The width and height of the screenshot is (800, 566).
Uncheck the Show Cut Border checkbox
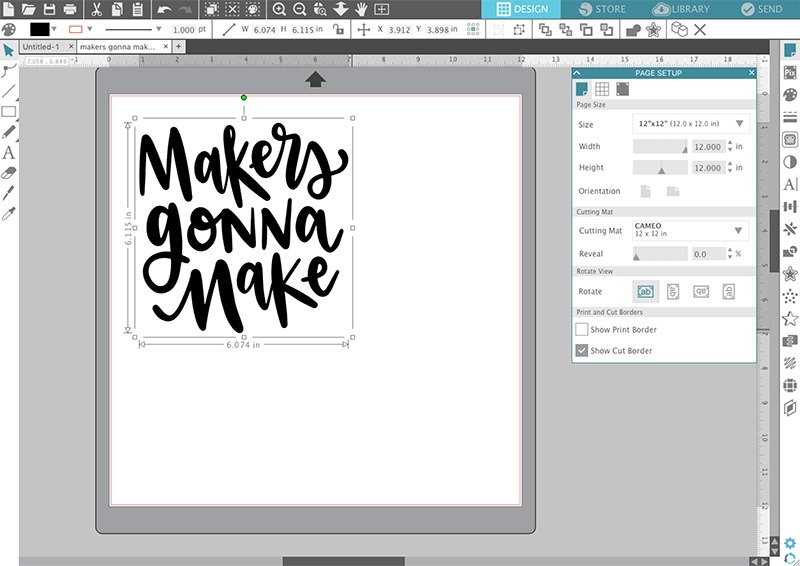point(582,351)
